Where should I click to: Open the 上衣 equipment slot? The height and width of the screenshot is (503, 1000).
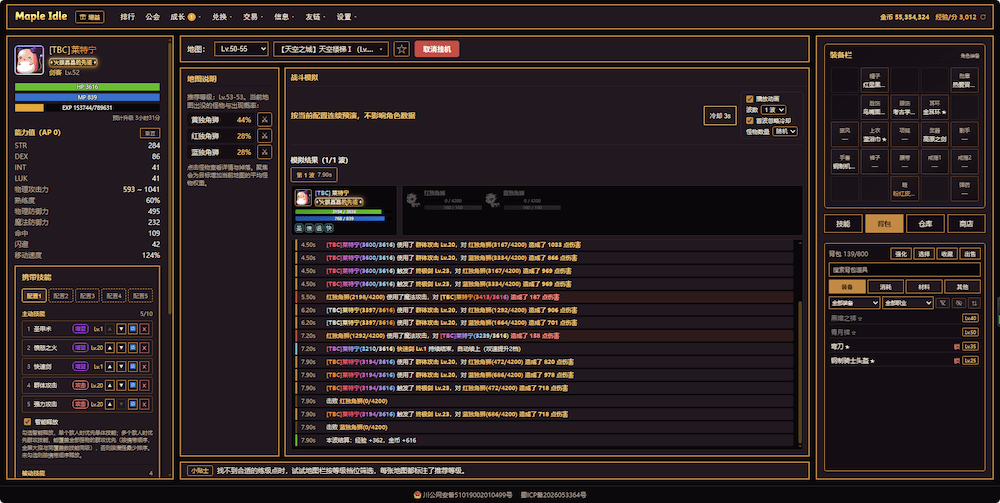point(874,135)
